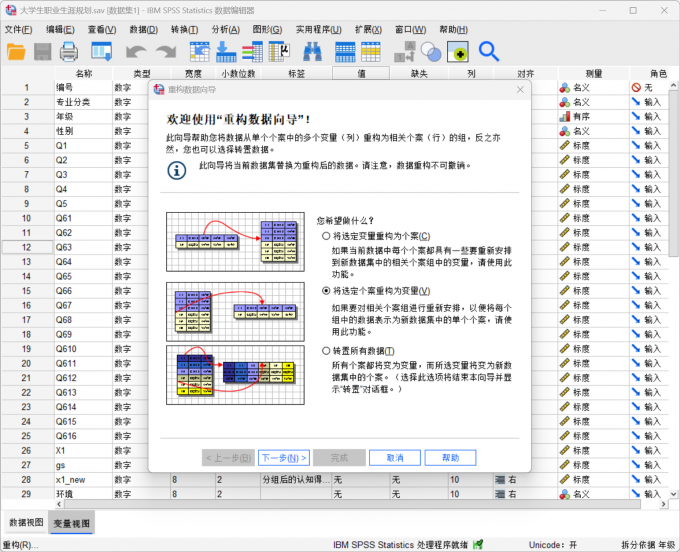Click the transpose data diagram thumbnail
680x552 pixels.
(235, 375)
